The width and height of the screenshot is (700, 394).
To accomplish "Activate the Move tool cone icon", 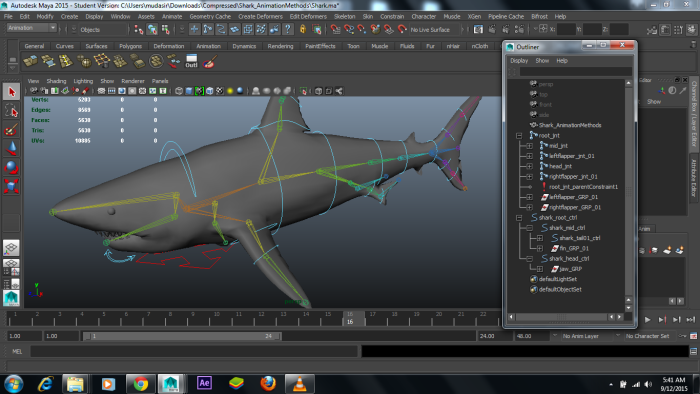I will pos(11,148).
